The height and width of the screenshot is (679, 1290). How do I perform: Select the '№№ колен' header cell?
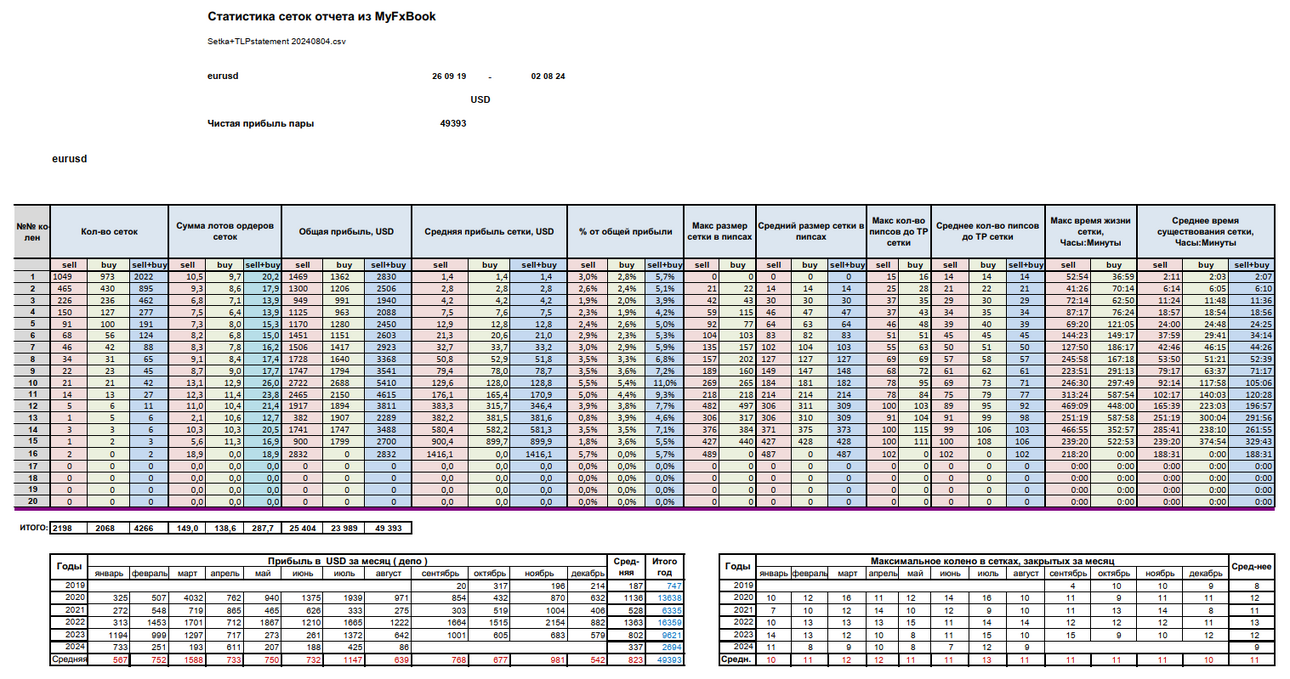(x=33, y=232)
